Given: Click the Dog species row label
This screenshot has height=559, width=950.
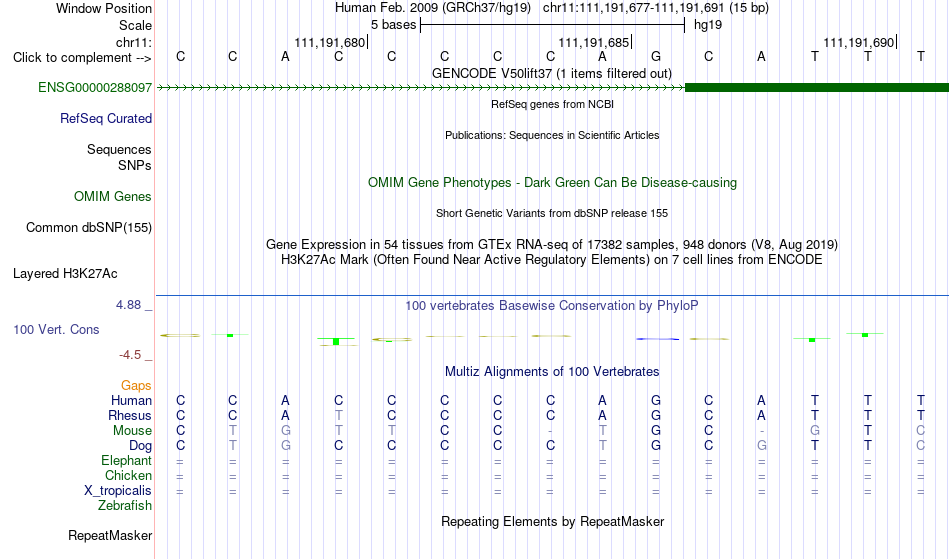Looking at the screenshot, I should [x=140, y=446].
